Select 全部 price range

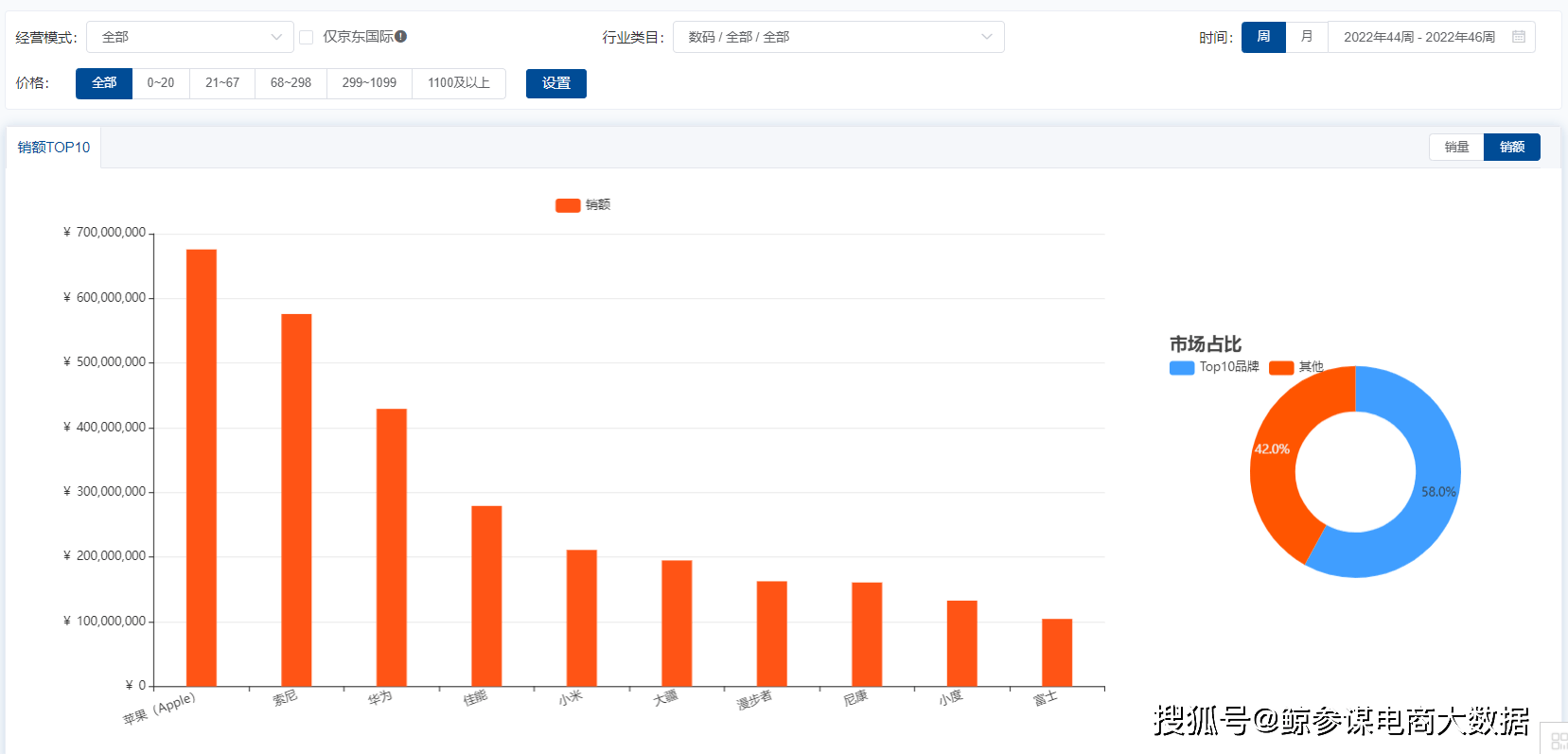[x=104, y=83]
